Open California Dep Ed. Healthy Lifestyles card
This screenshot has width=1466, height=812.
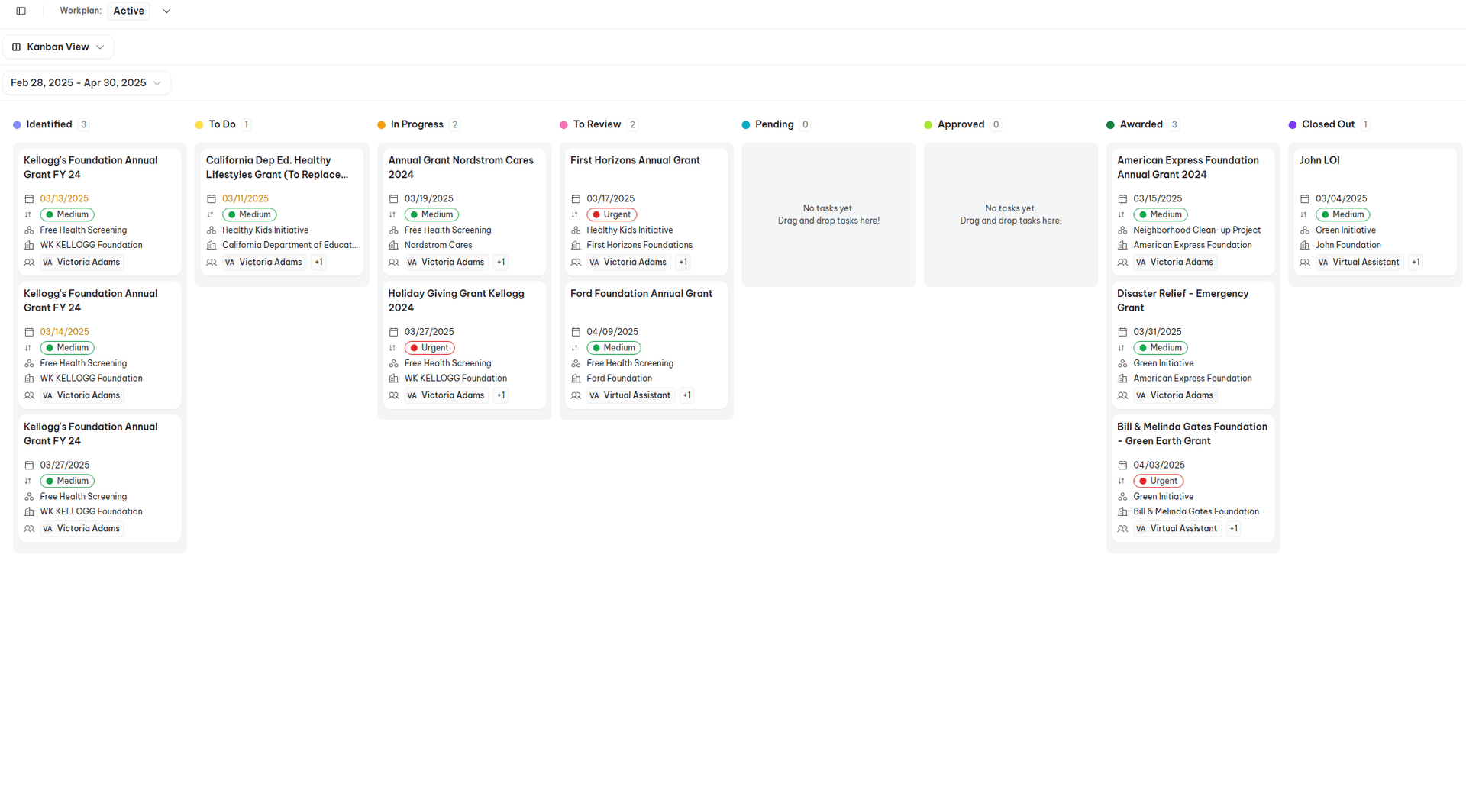coord(282,211)
